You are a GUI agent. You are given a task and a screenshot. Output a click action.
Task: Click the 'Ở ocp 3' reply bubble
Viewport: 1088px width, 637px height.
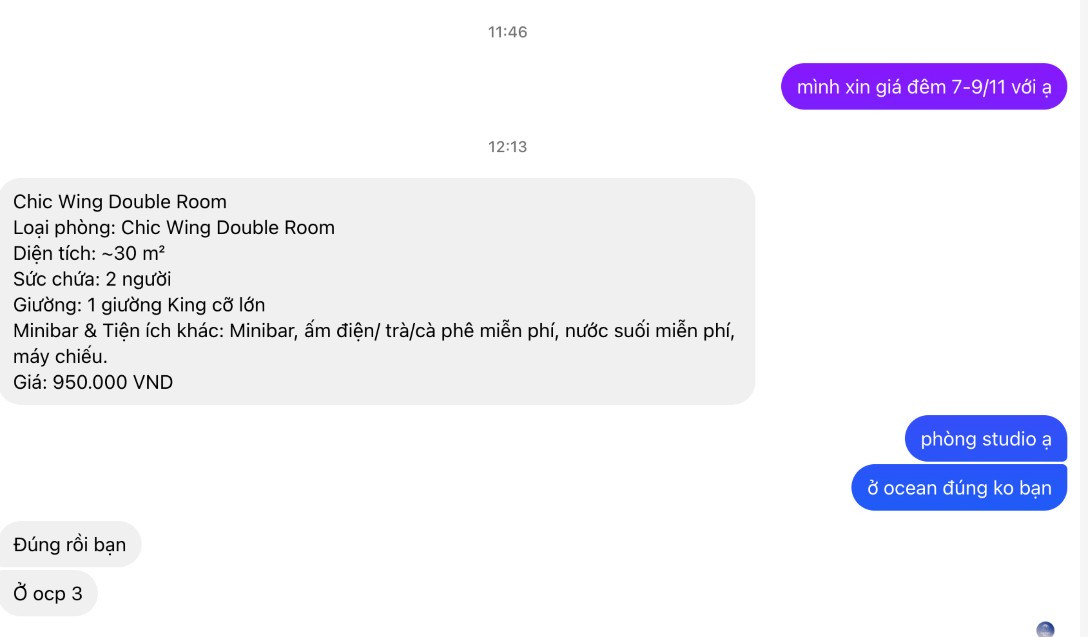click(x=48, y=593)
